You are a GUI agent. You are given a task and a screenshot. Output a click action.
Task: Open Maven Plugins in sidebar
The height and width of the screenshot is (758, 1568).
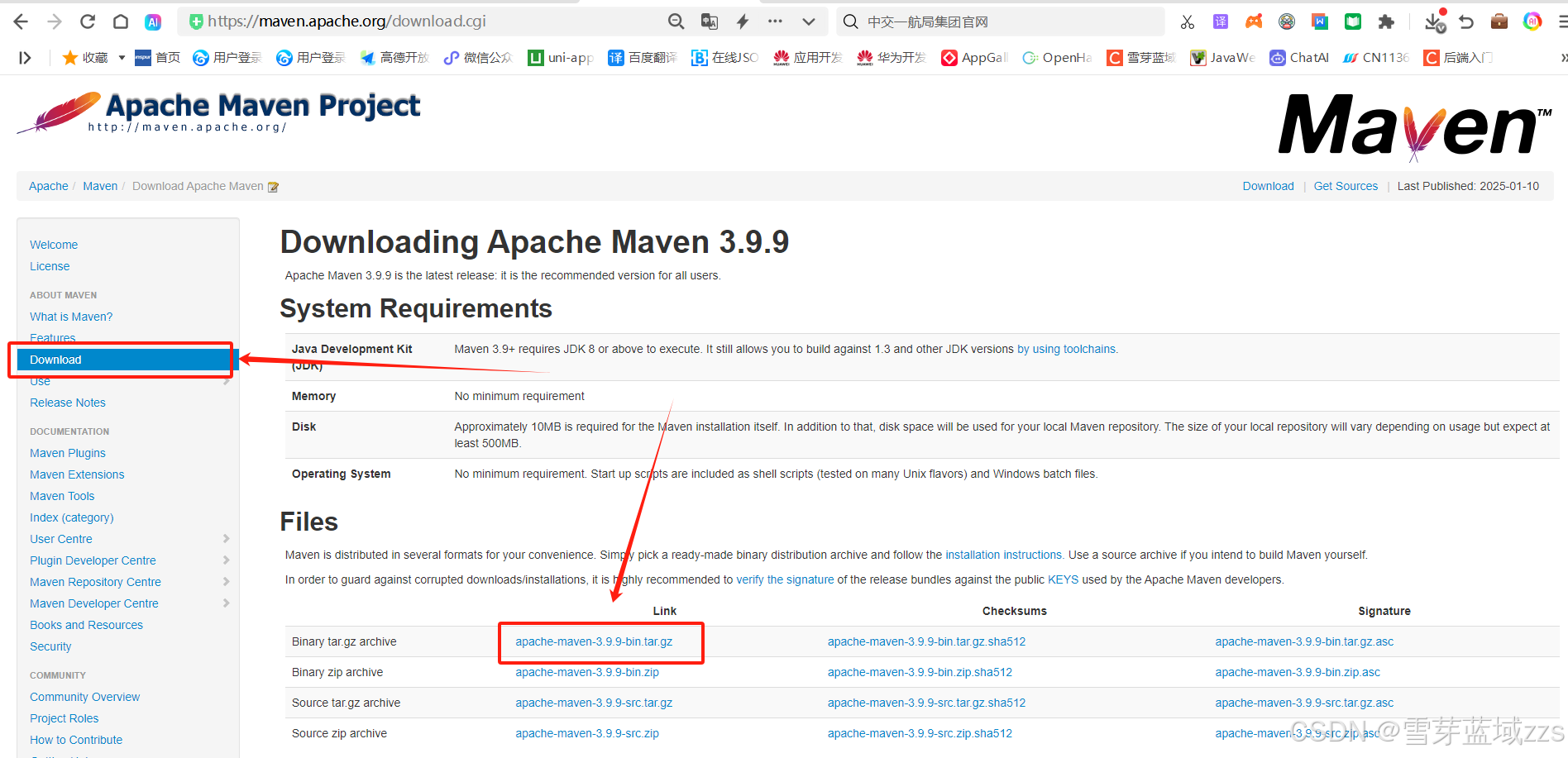[x=68, y=453]
